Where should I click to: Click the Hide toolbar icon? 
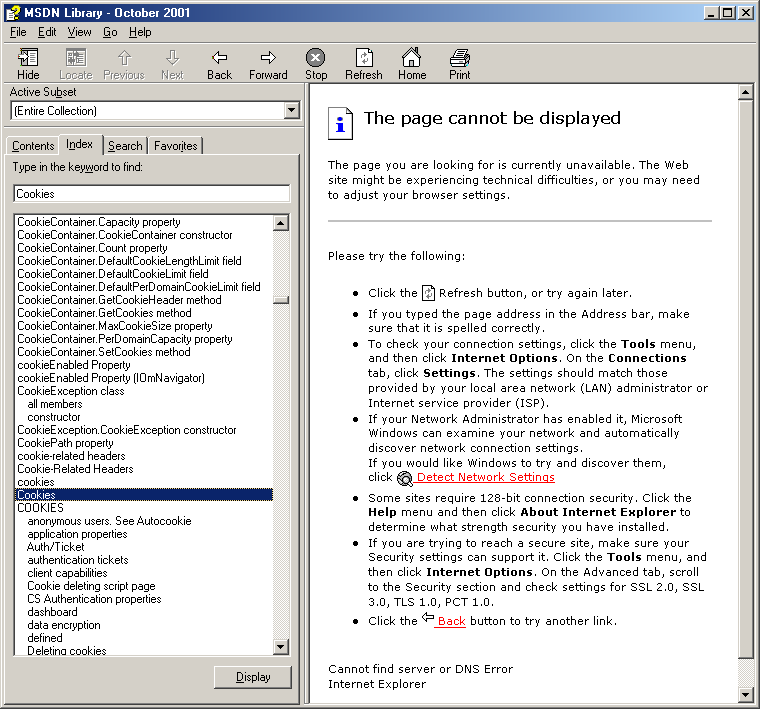(x=28, y=58)
